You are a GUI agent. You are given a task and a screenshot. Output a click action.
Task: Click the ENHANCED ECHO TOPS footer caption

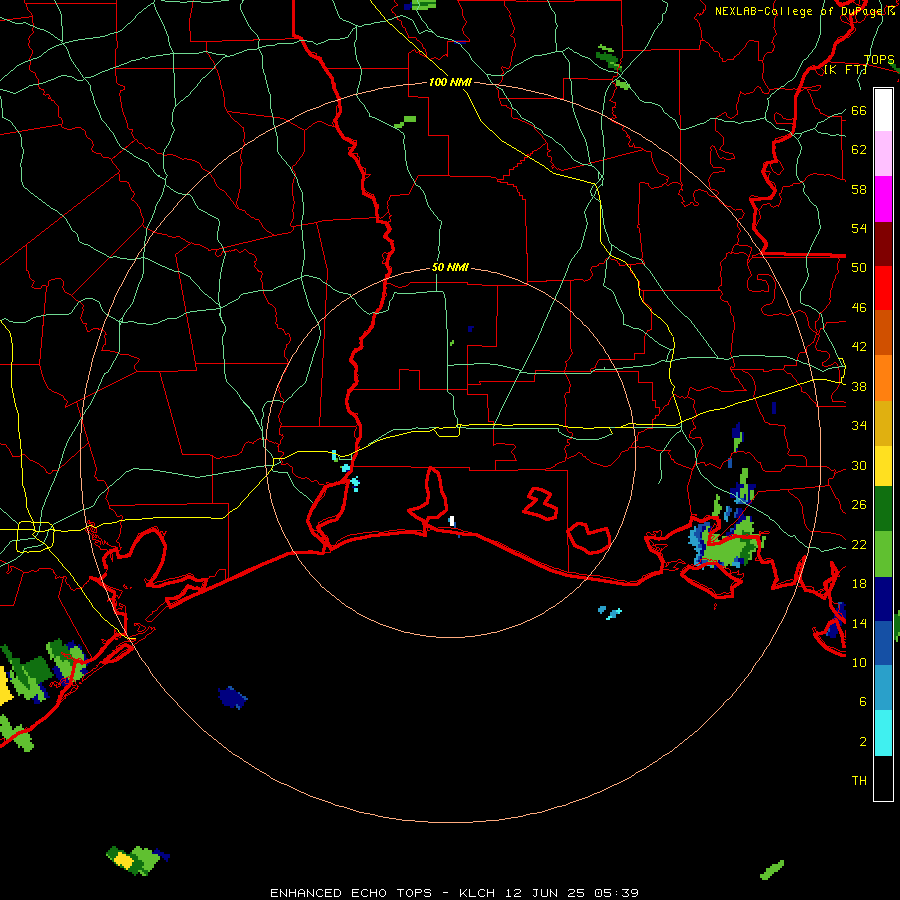(454, 893)
